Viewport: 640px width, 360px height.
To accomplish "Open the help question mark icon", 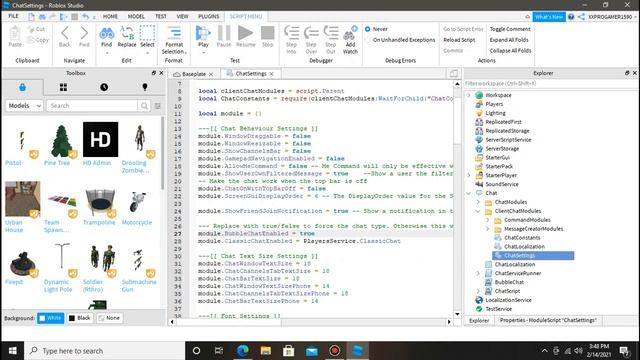I will pos(571,17).
